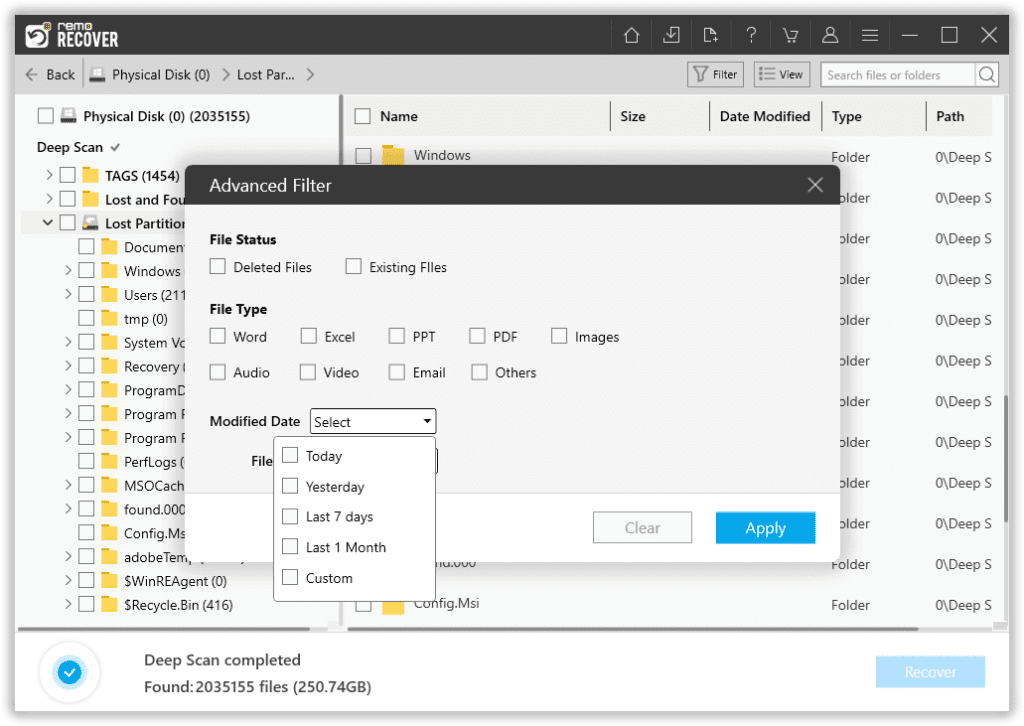1024x726 pixels.
Task: Open the user account icon
Action: 830,34
